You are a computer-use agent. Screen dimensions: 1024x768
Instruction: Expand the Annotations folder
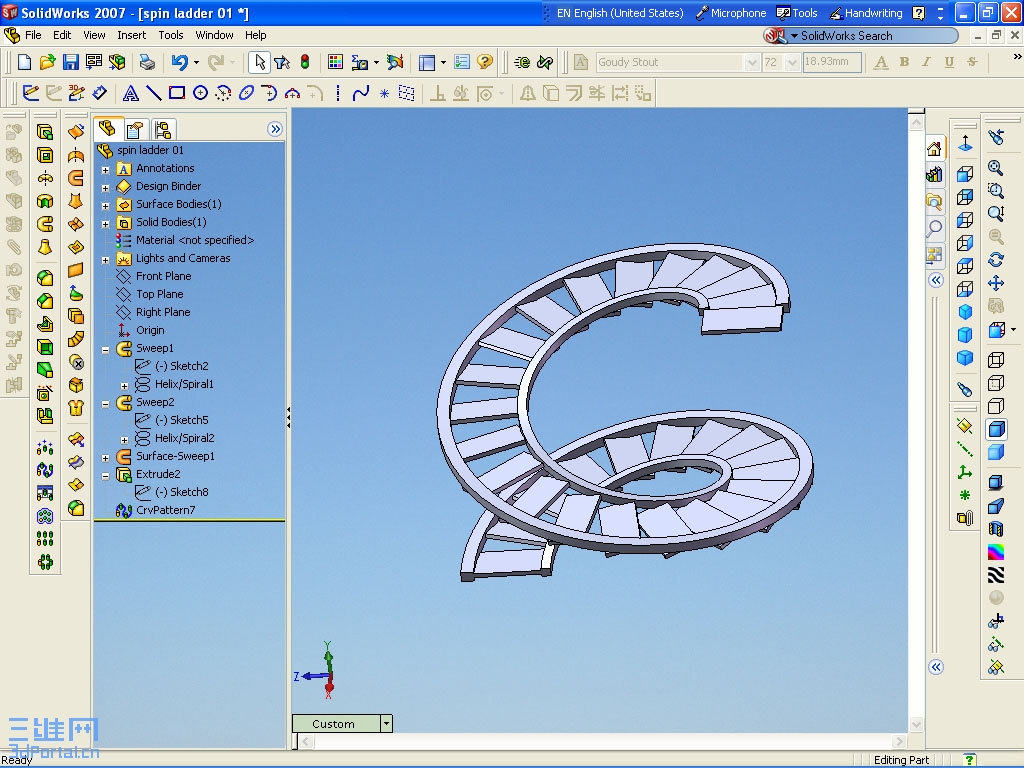tap(105, 169)
